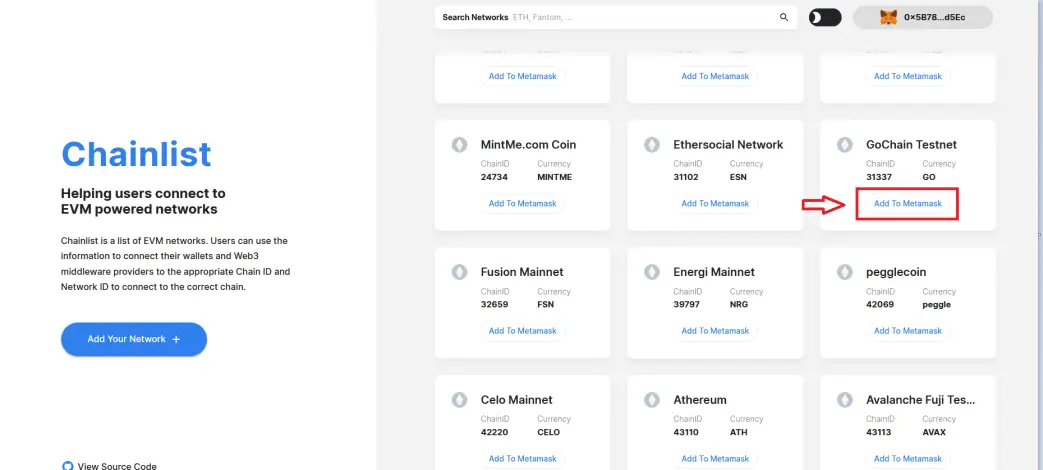Select the Energi Mainnet name
Image resolution: width=1043 pixels, height=470 pixels.
(x=714, y=272)
